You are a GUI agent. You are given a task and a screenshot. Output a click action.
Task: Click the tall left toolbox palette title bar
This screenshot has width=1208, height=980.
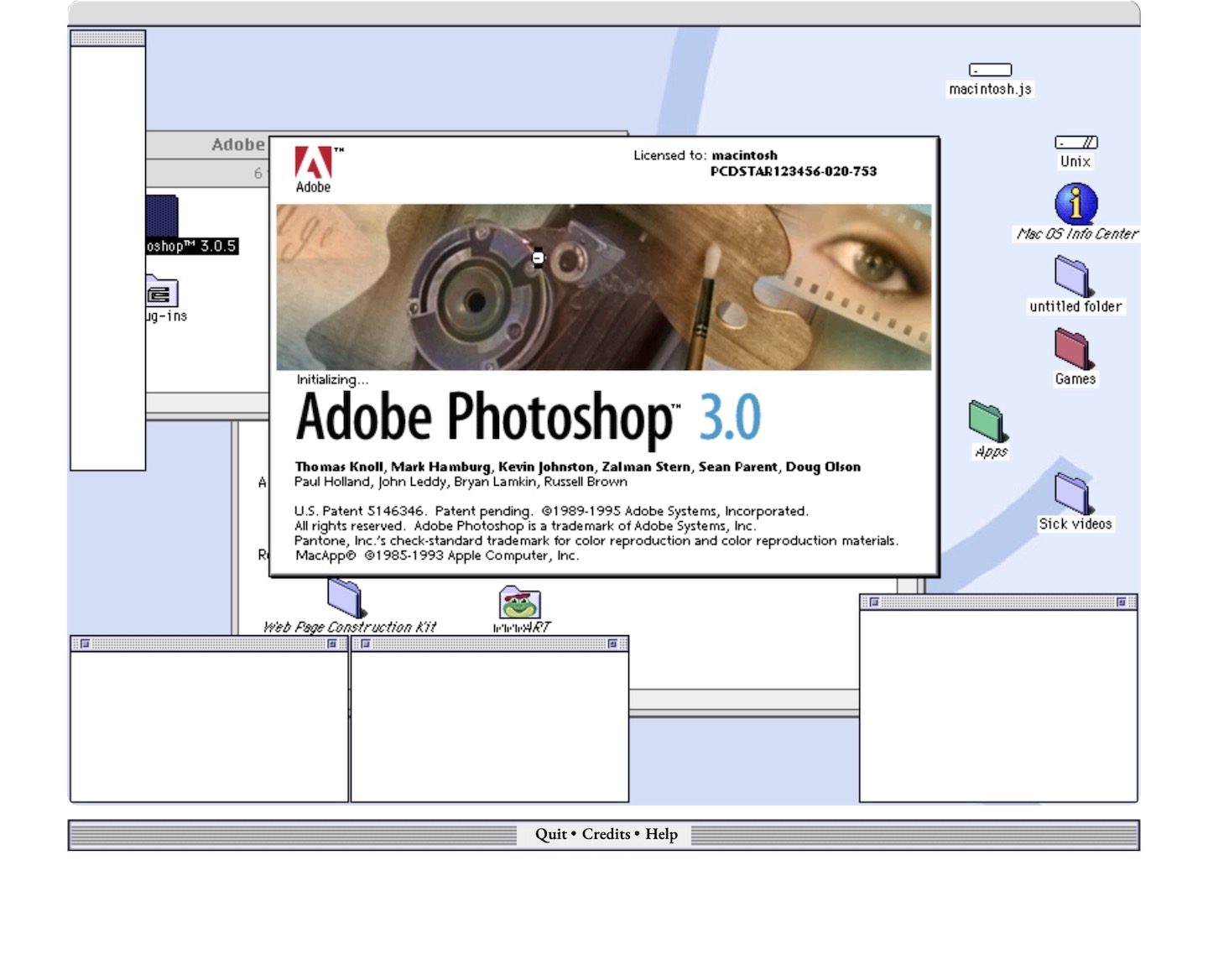108,38
